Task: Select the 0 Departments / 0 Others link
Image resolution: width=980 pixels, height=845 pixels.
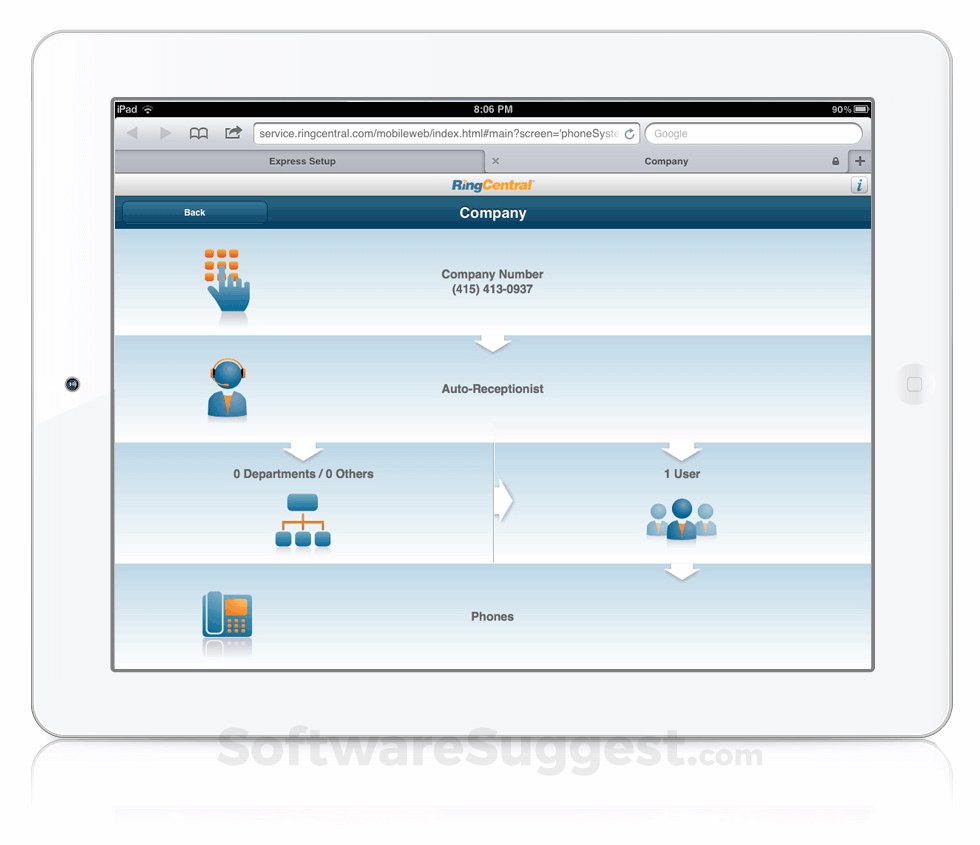Action: pos(302,473)
